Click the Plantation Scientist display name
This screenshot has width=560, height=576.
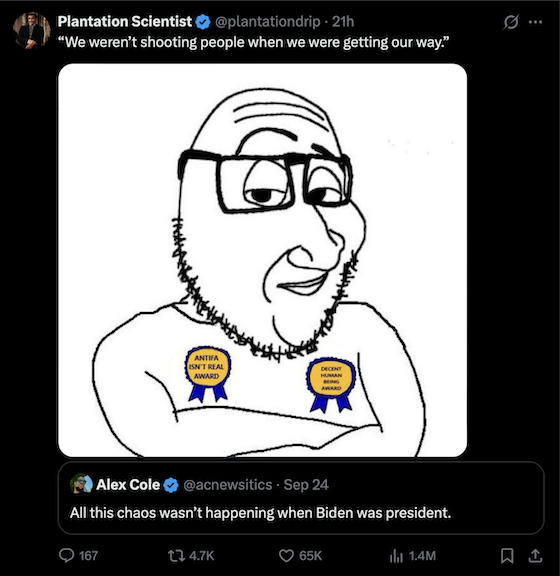click(125, 22)
